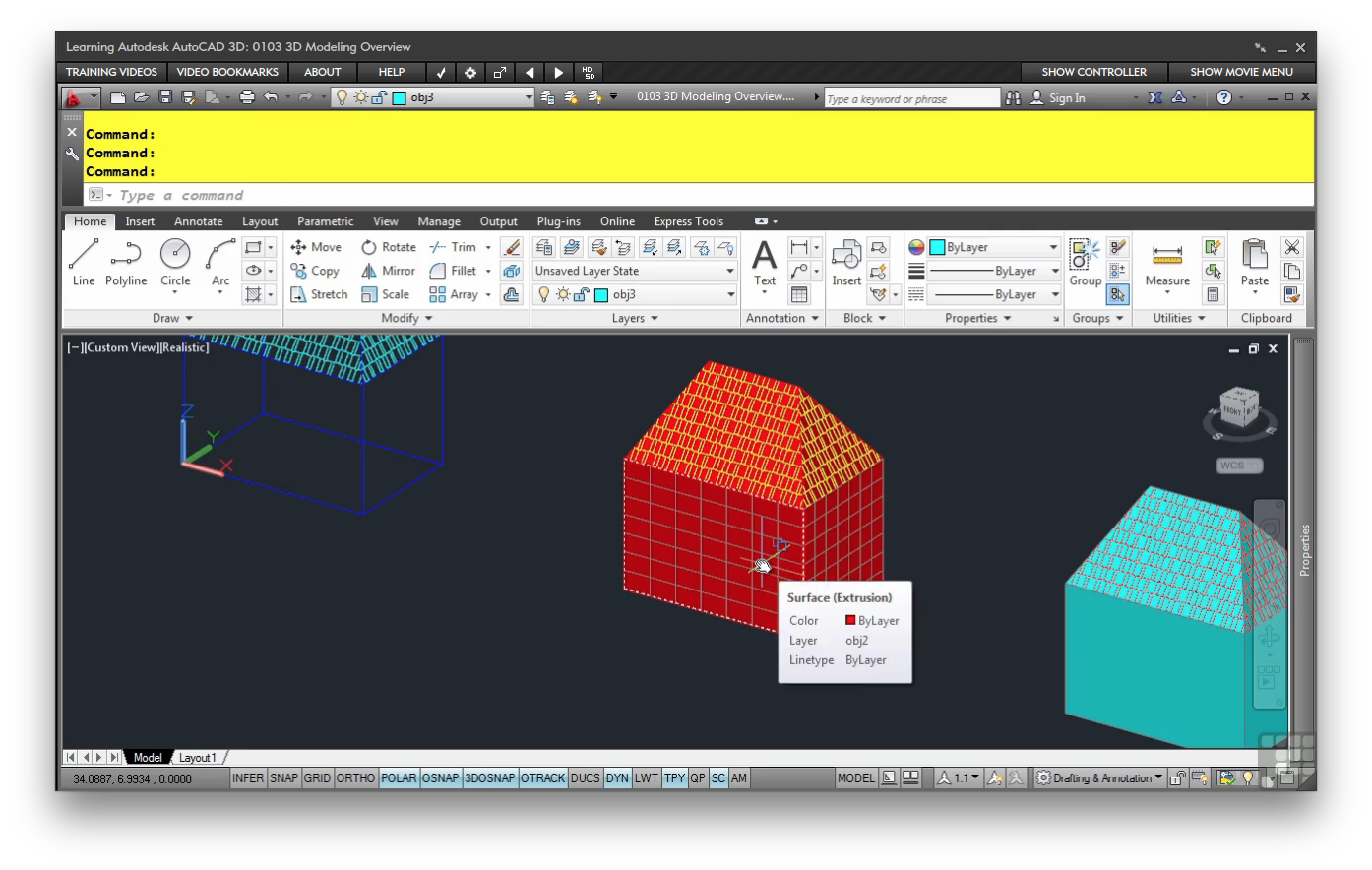Toggle POLAR tracking
Image resolution: width=1372 pixels, height=870 pixels.
click(x=399, y=777)
